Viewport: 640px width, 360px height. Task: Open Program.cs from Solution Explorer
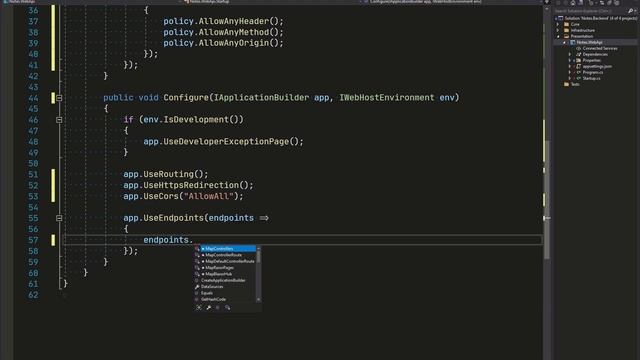[593, 72]
